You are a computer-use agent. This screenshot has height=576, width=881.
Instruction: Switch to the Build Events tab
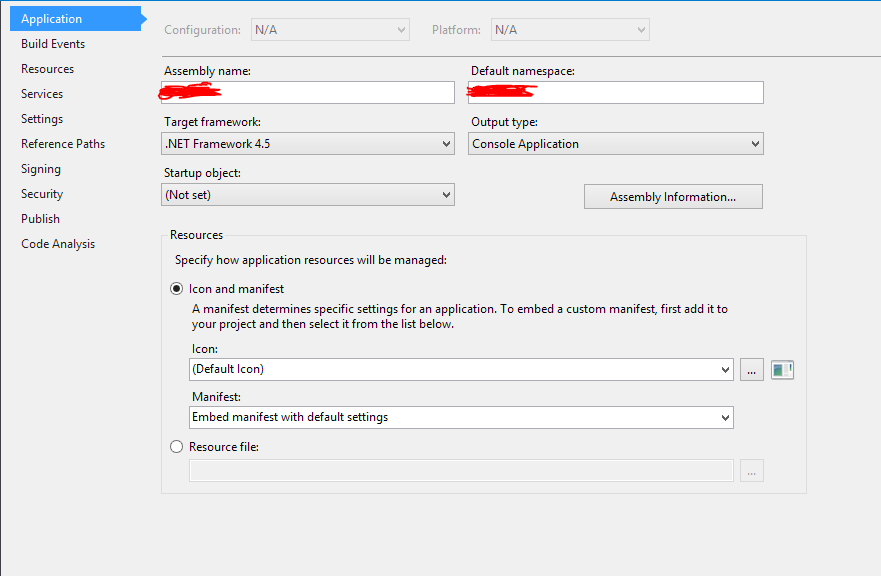(x=53, y=44)
